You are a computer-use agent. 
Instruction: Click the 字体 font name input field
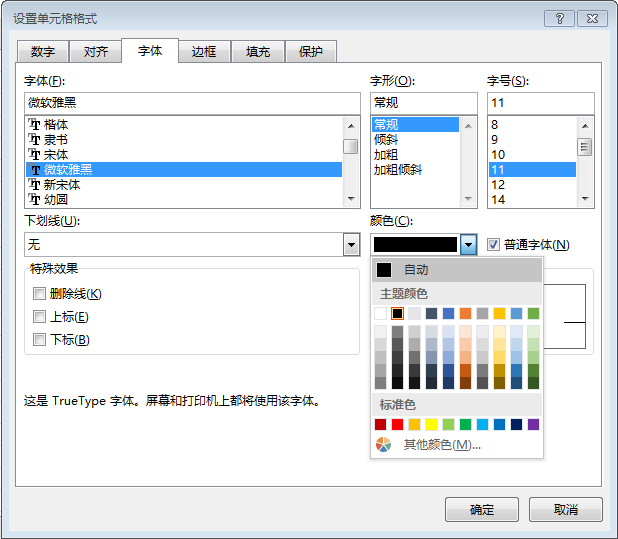point(192,103)
